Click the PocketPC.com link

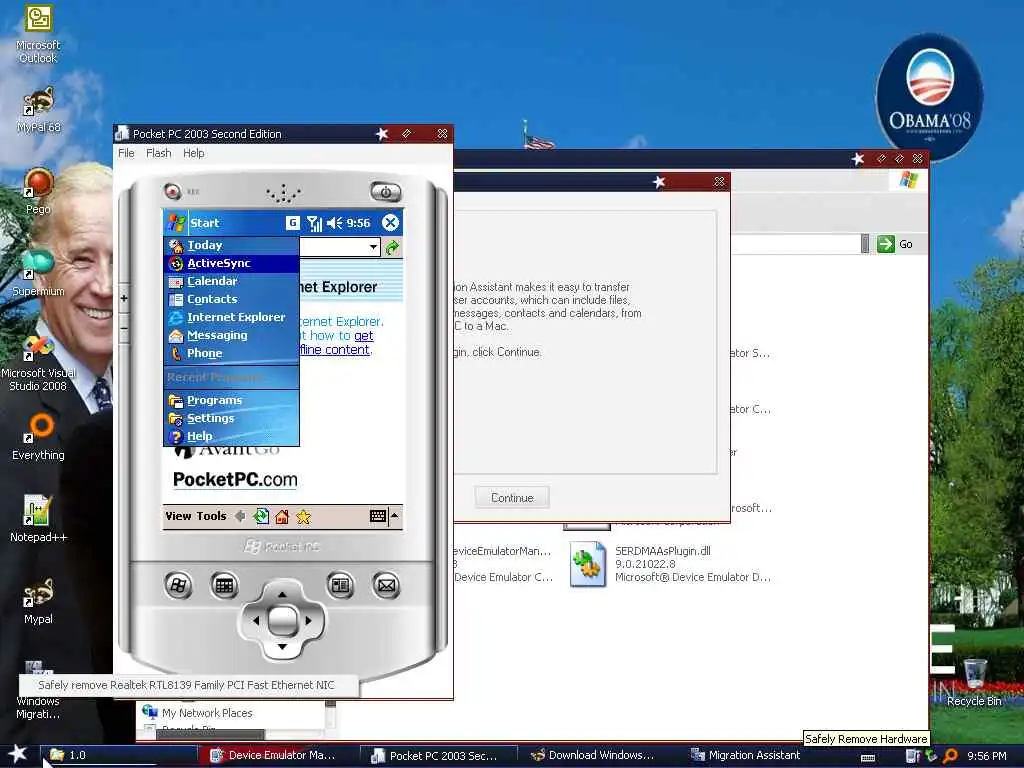(x=235, y=480)
